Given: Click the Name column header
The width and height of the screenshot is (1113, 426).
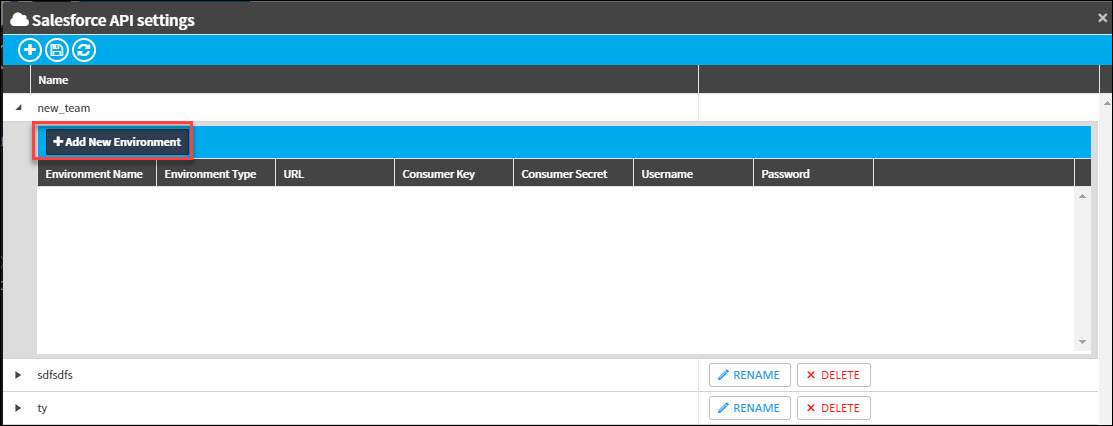Looking at the screenshot, I should tap(364, 80).
